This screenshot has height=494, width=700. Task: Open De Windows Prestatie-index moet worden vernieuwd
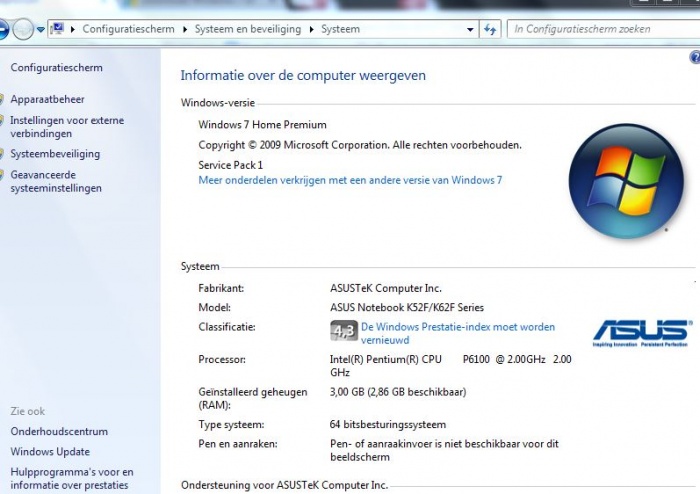pyautogui.click(x=458, y=333)
